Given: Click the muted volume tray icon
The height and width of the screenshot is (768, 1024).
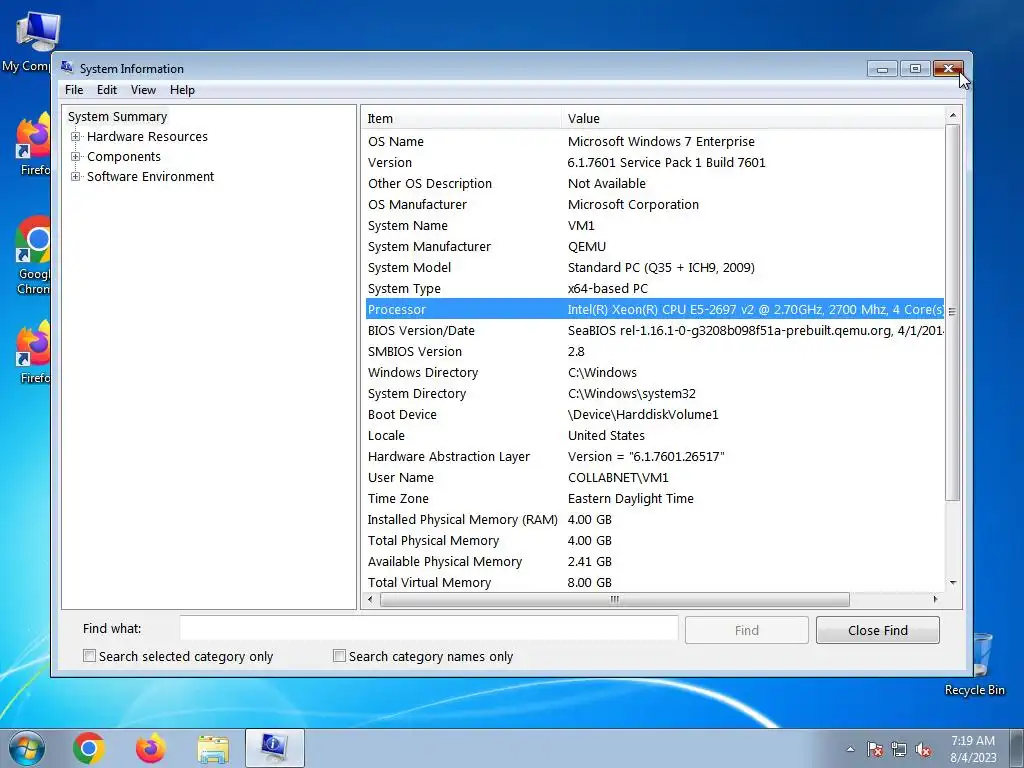Looking at the screenshot, I should (x=923, y=749).
